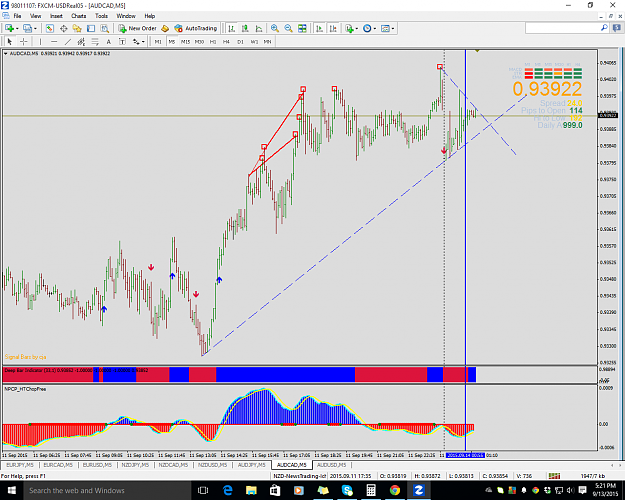The image size is (625, 500).
Task: Select the Text Label tool
Action: pyautogui.click(x=122, y=41)
